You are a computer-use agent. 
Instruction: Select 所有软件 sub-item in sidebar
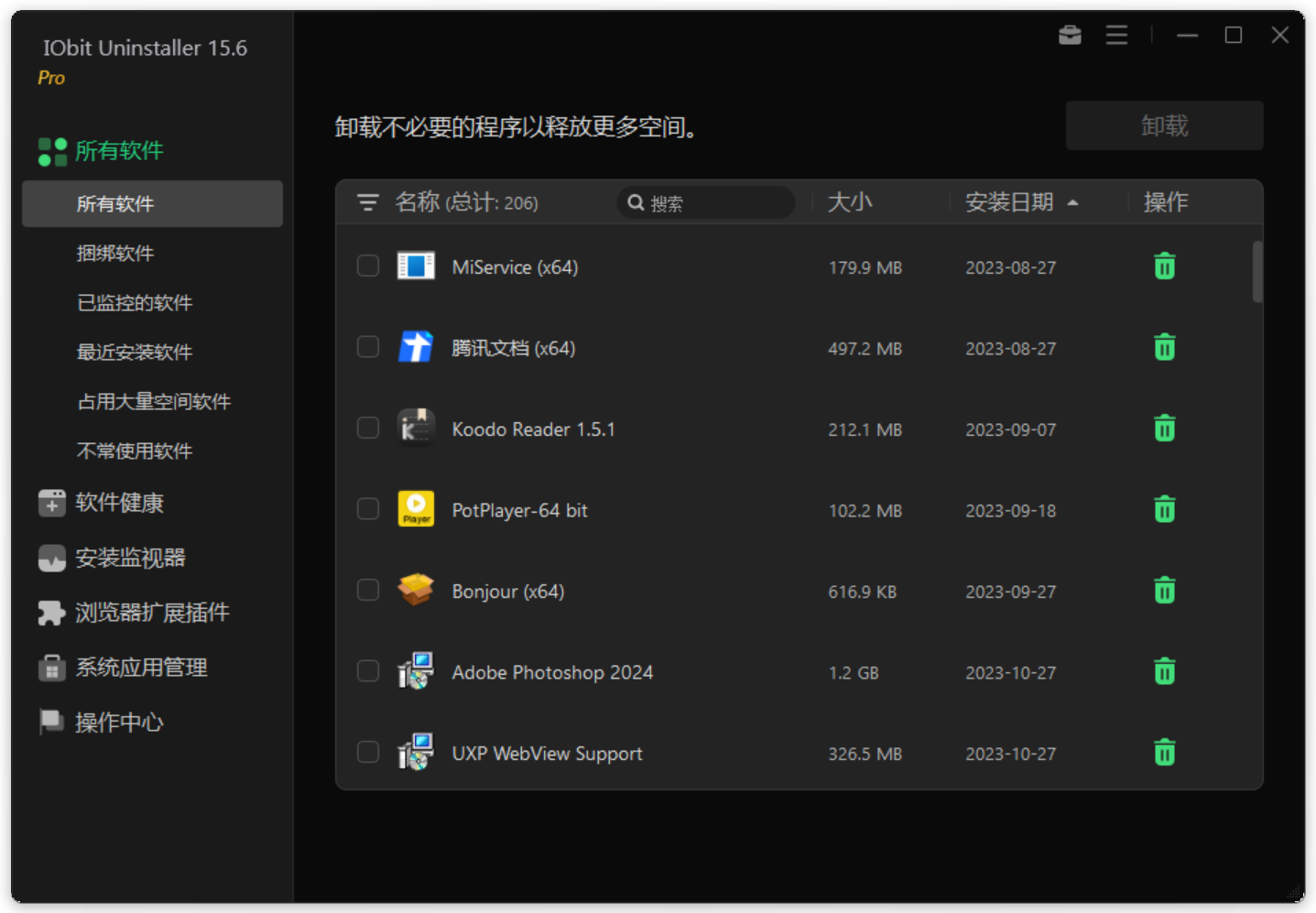(152, 203)
